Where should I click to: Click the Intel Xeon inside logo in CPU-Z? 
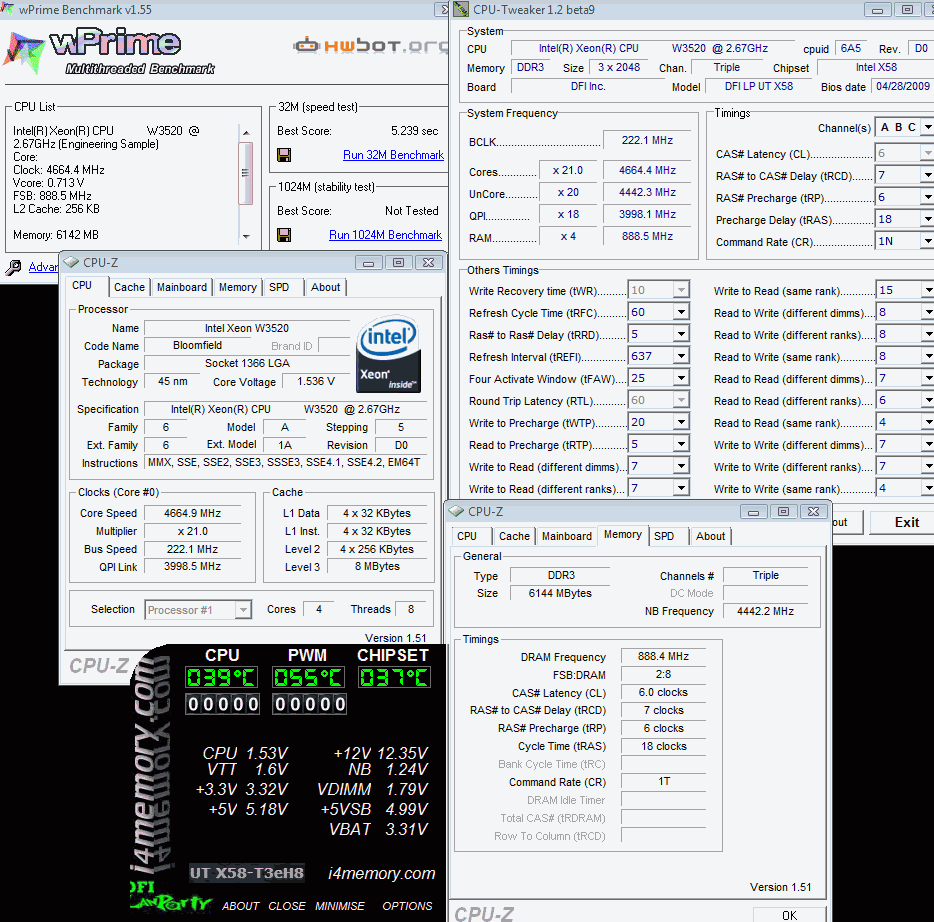388,353
